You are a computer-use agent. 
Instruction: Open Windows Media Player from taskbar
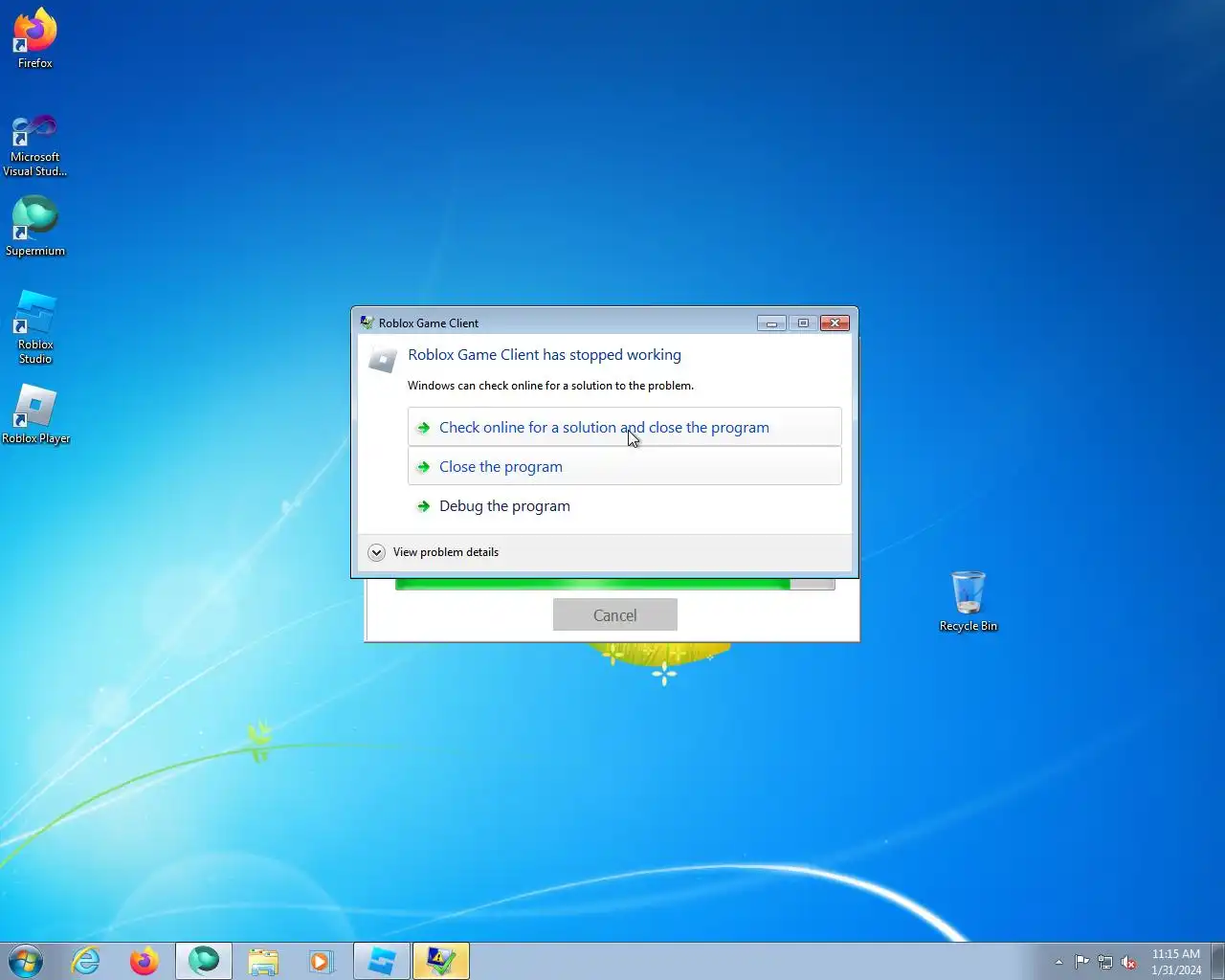[322, 961]
